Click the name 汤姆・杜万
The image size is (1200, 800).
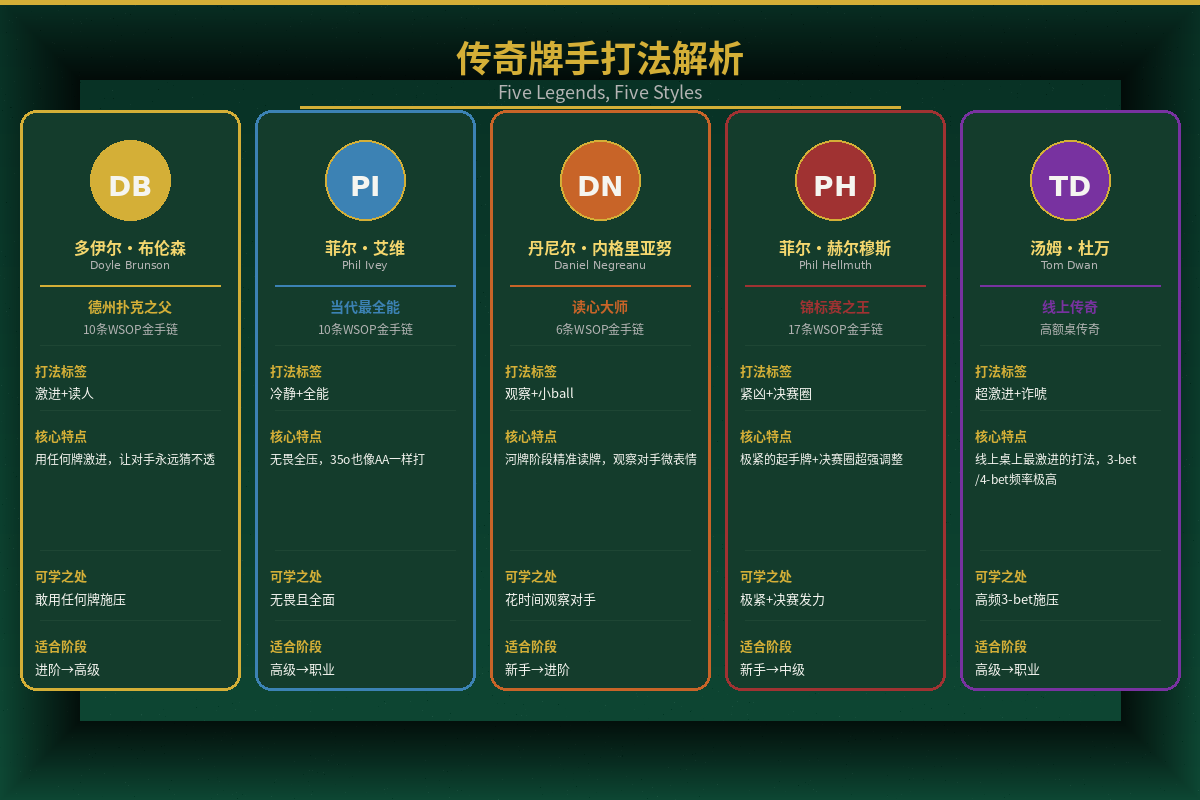pyautogui.click(x=1070, y=248)
